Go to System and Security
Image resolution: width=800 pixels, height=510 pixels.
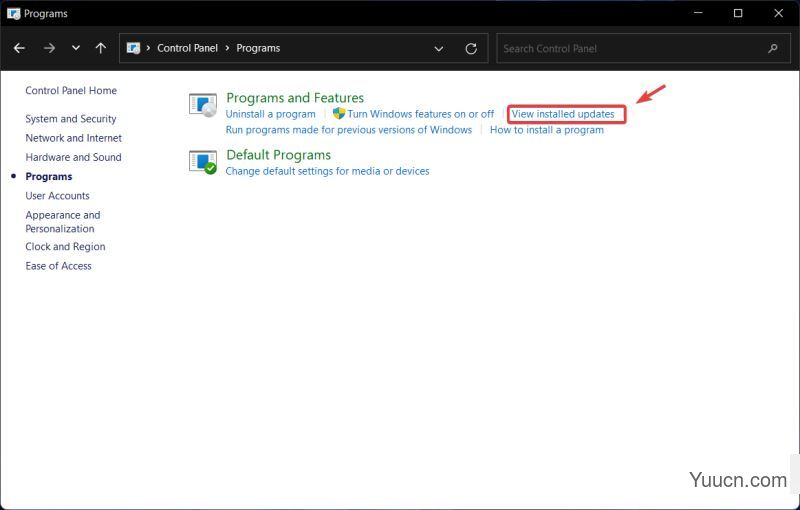pyautogui.click(x=71, y=119)
